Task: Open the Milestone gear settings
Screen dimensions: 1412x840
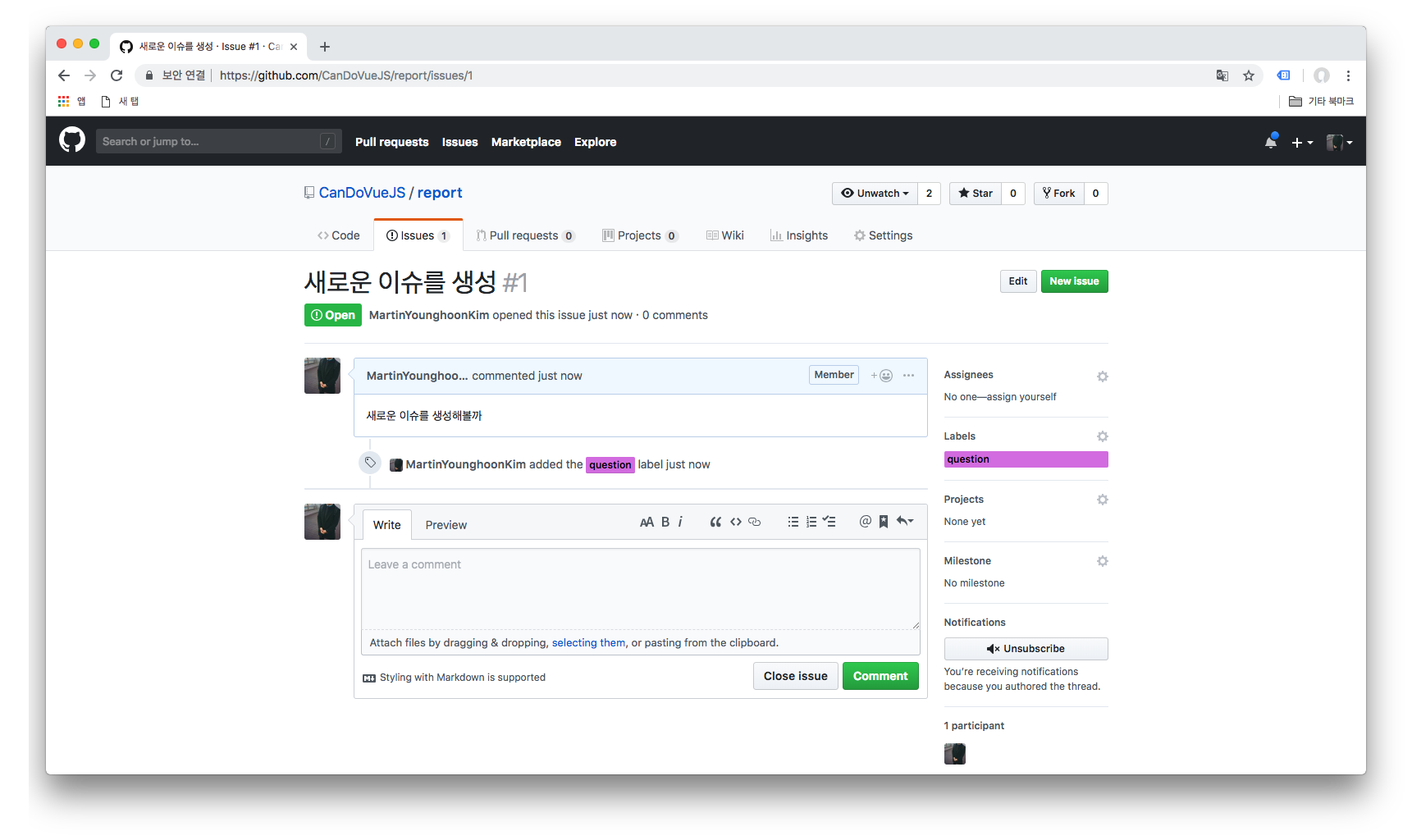Action: coord(1103,561)
